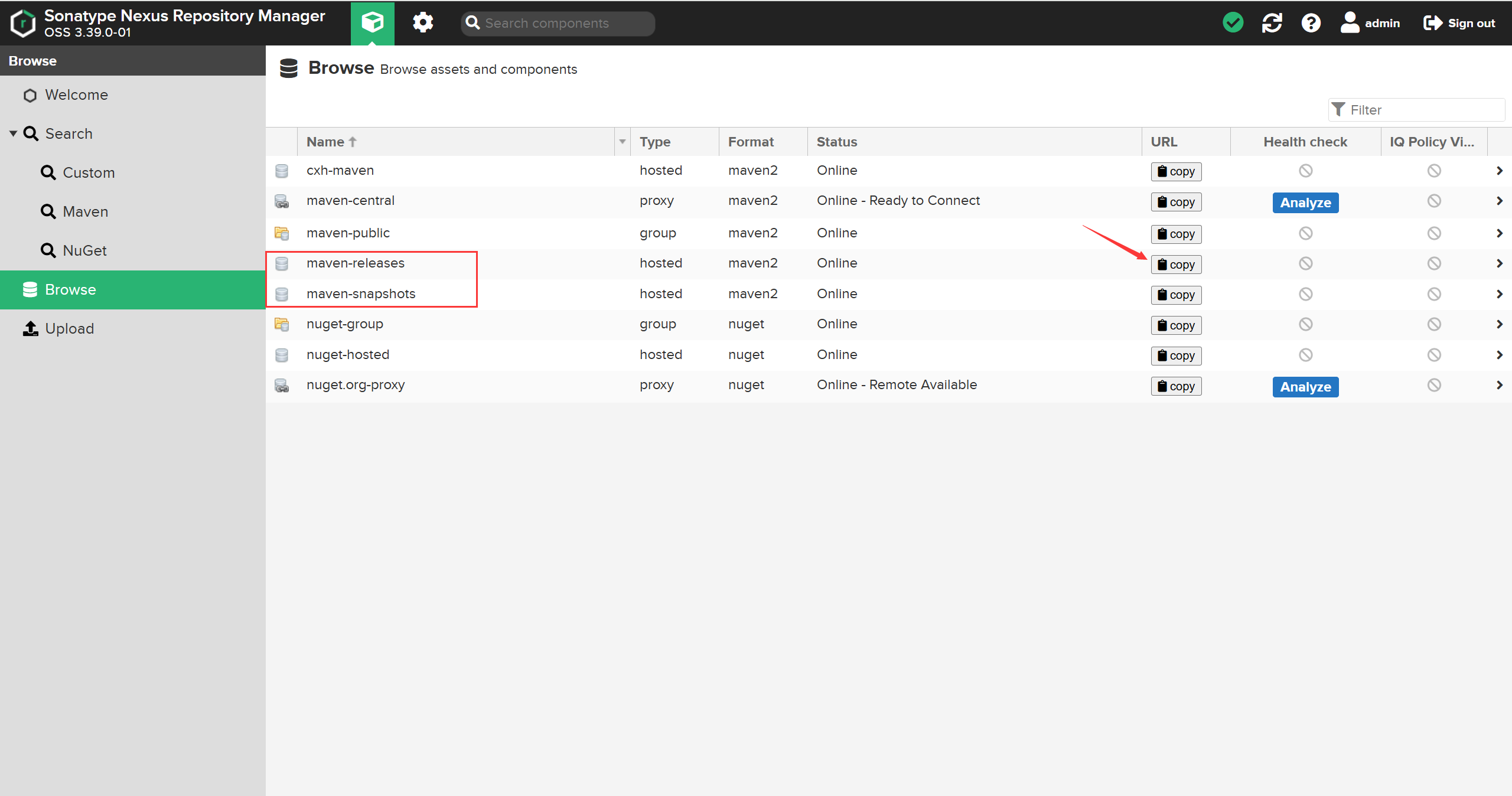
Task: Click the maven-central proxy repository icon
Action: pyautogui.click(x=282, y=201)
